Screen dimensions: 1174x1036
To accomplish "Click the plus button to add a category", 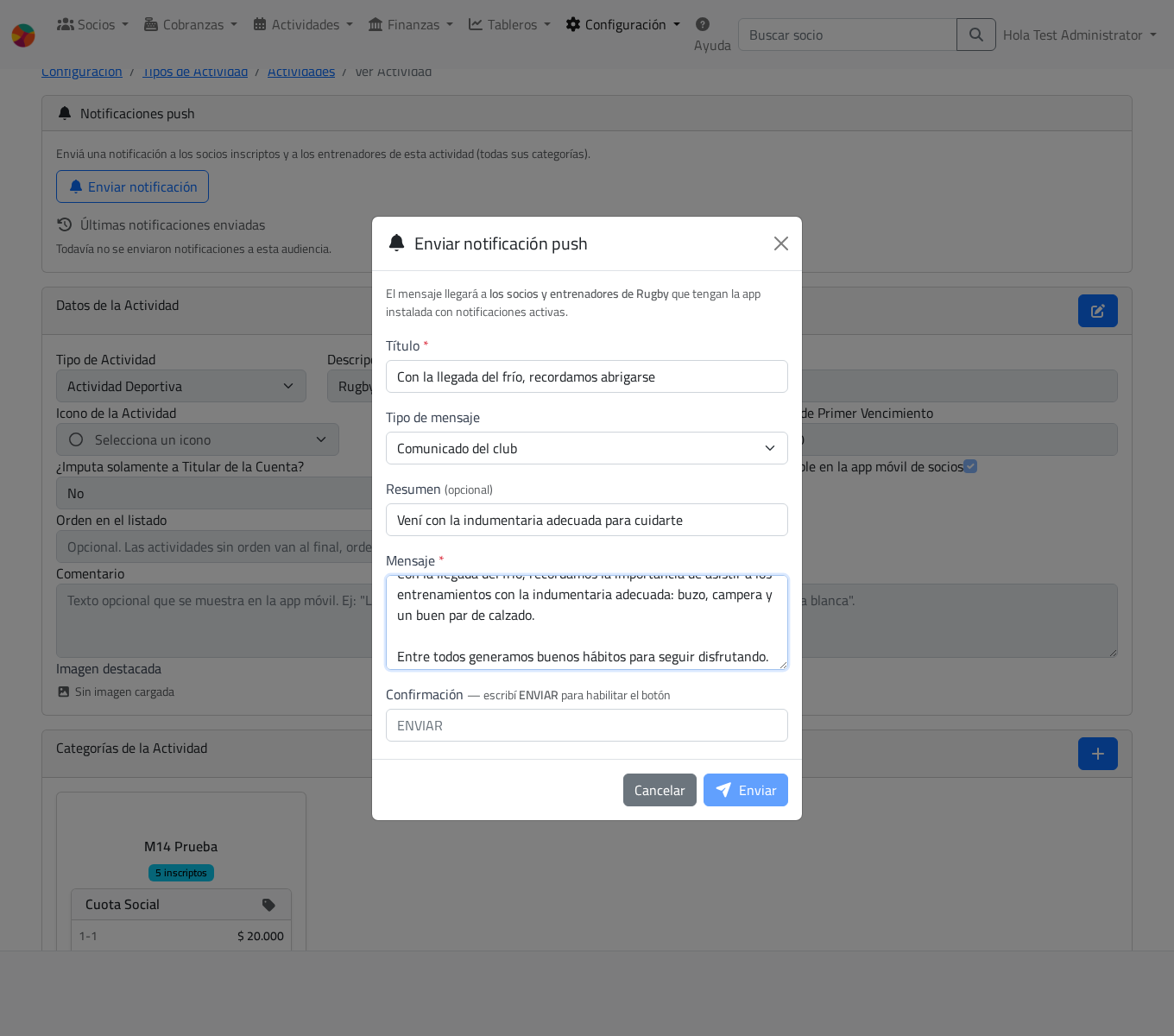I will (x=1098, y=754).
